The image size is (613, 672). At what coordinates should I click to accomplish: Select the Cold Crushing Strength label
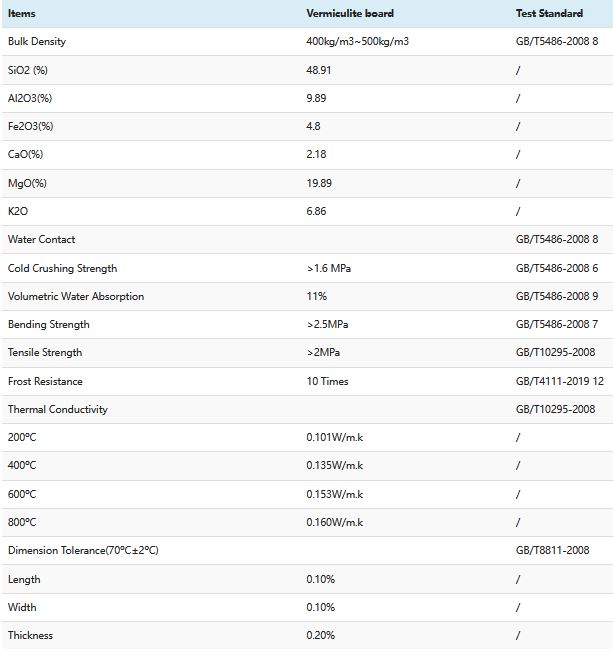pos(62,268)
